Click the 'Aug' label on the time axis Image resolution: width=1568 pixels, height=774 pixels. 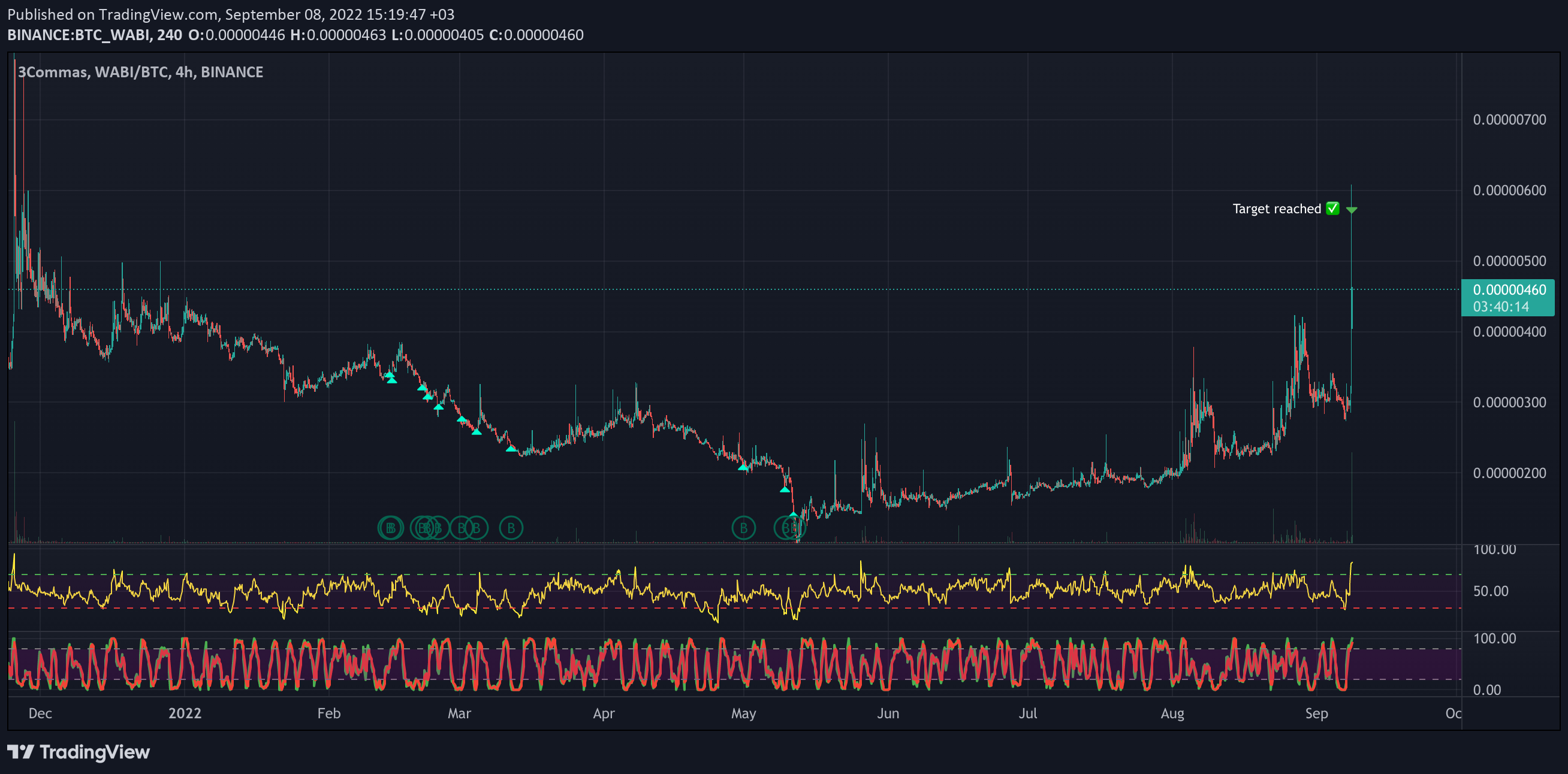click(1172, 713)
